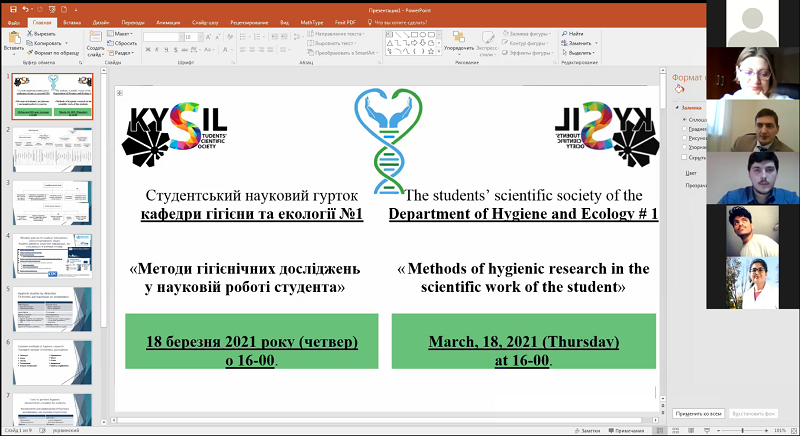800x436 pixels.
Task: Select the gradient fill (Градиентная) radio button
Action: click(685, 129)
